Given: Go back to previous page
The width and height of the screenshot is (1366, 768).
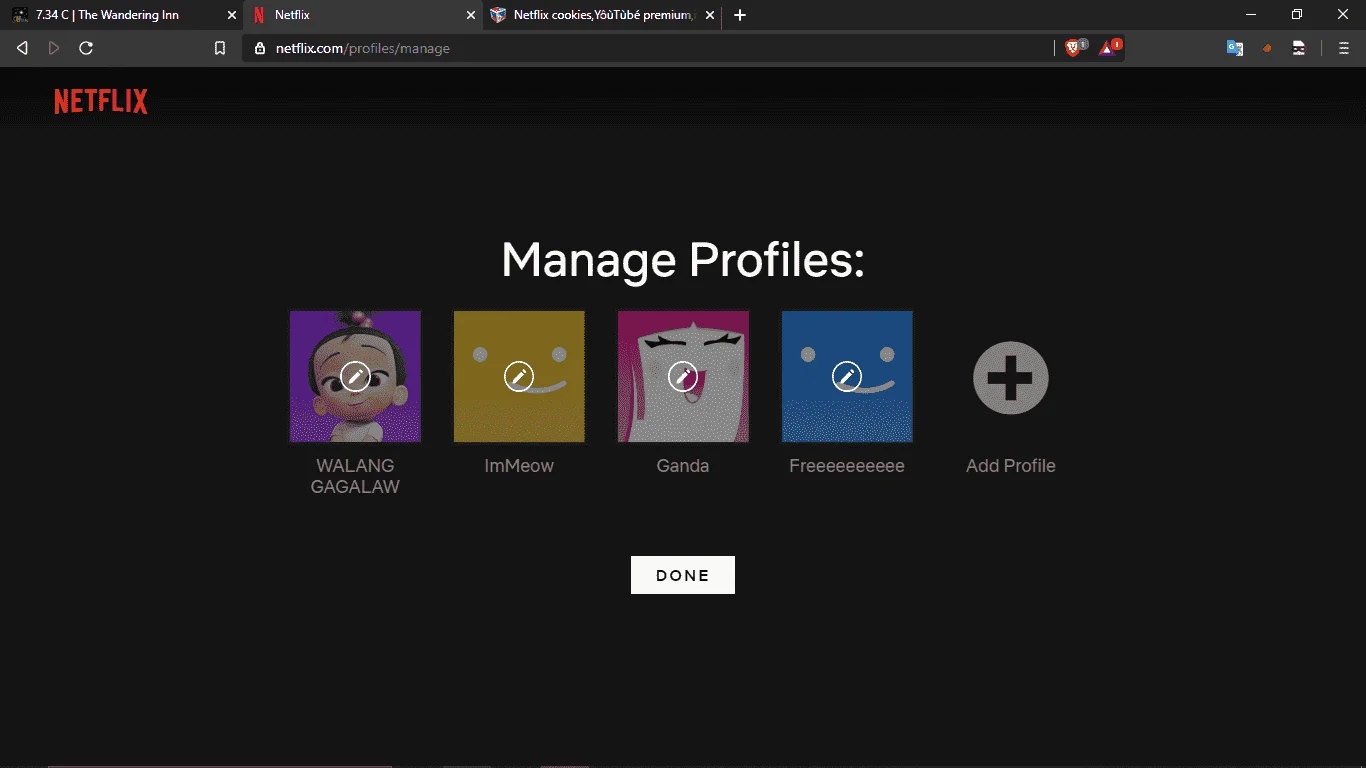Looking at the screenshot, I should coord(23,48).
